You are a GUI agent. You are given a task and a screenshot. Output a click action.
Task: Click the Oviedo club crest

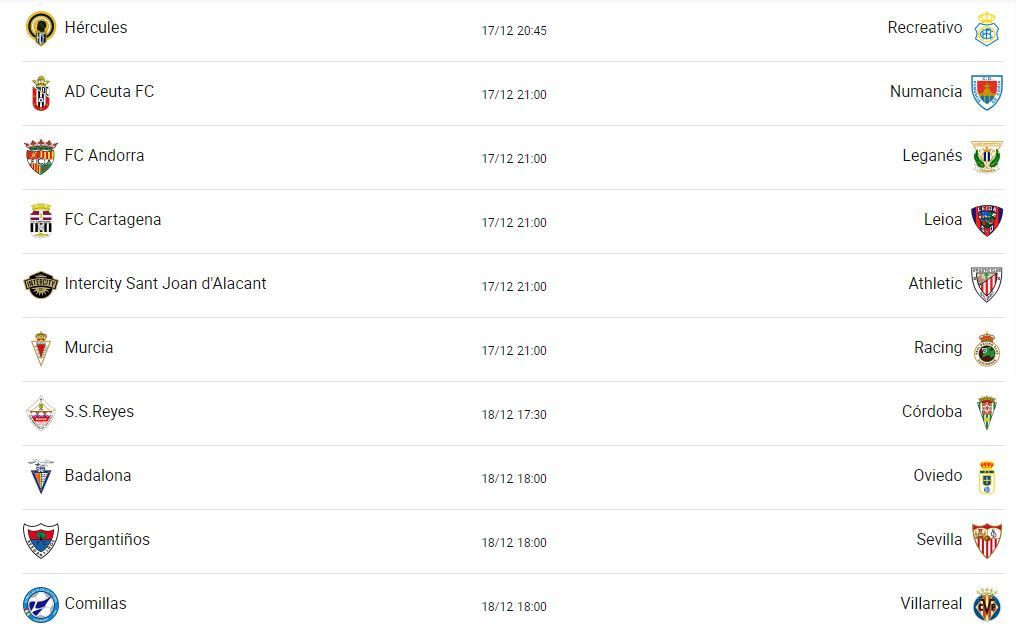click(x=986, y=478)
